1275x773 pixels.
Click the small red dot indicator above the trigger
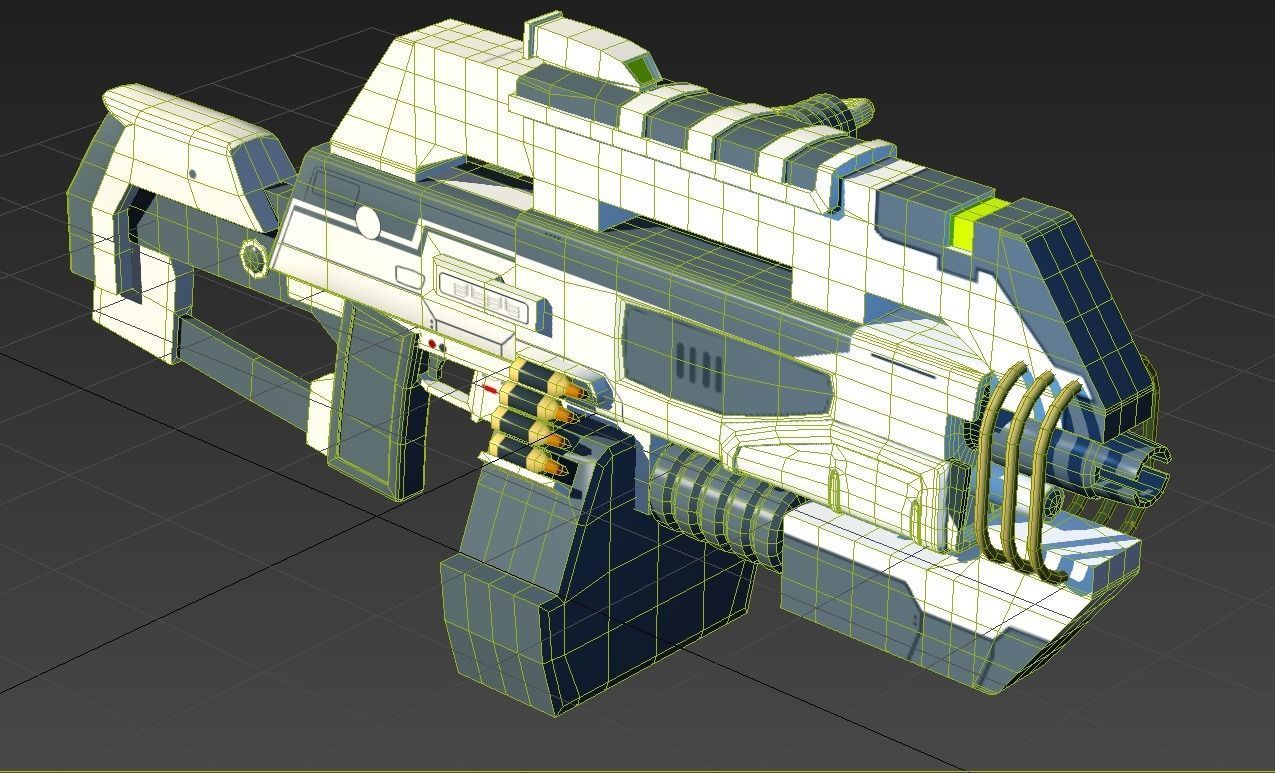point(432,343)
